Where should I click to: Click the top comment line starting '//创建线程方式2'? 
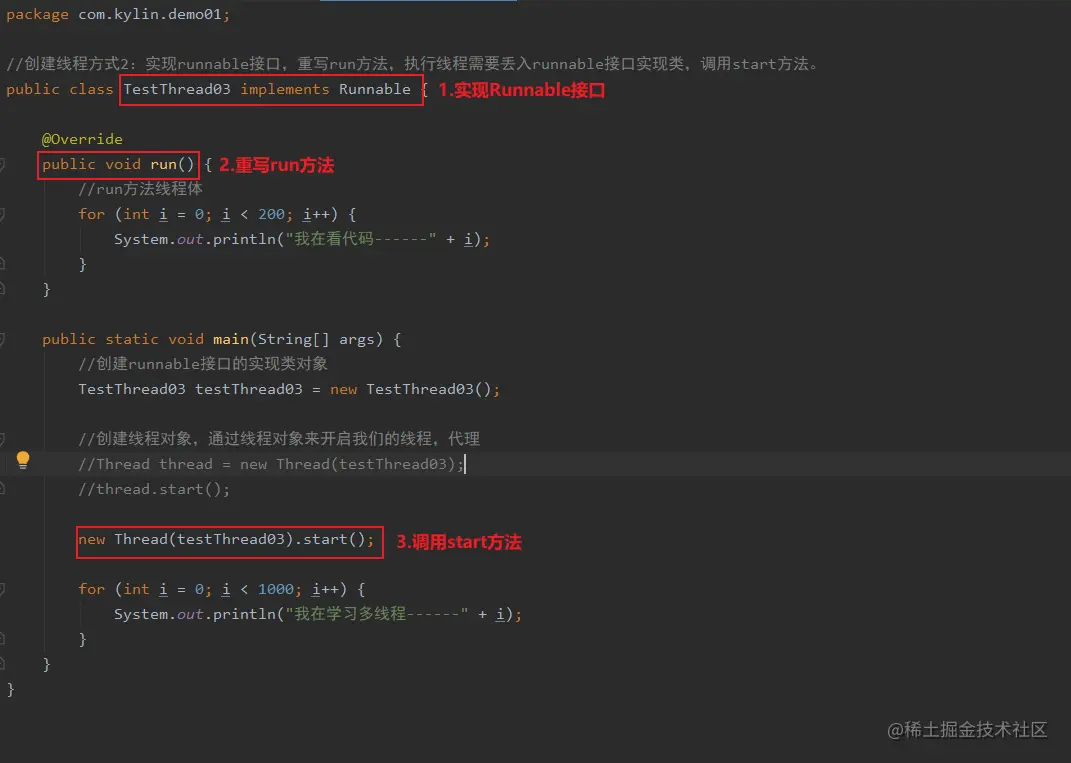click(412, 64)
